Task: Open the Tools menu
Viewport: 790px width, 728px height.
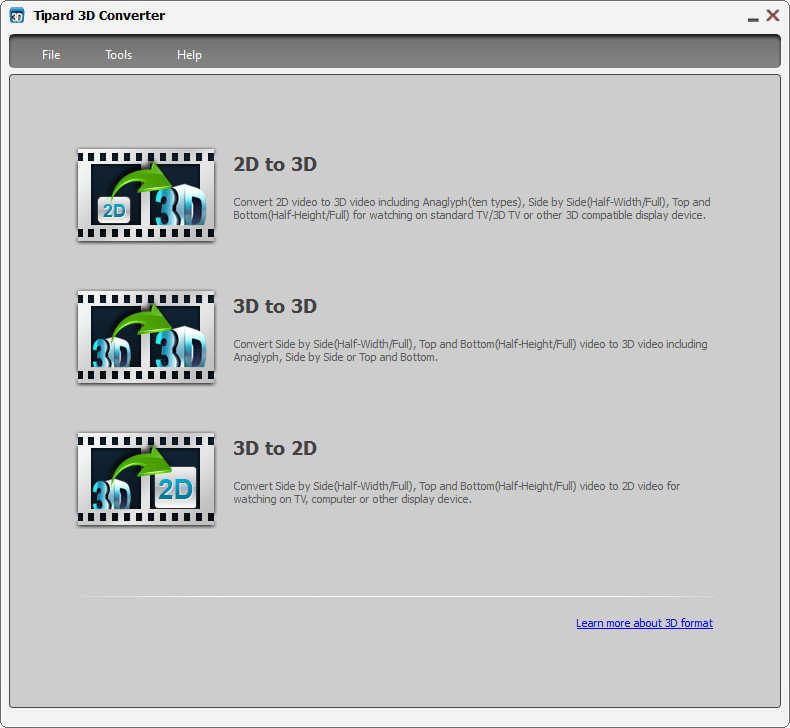Action: (x=118, y=54)
